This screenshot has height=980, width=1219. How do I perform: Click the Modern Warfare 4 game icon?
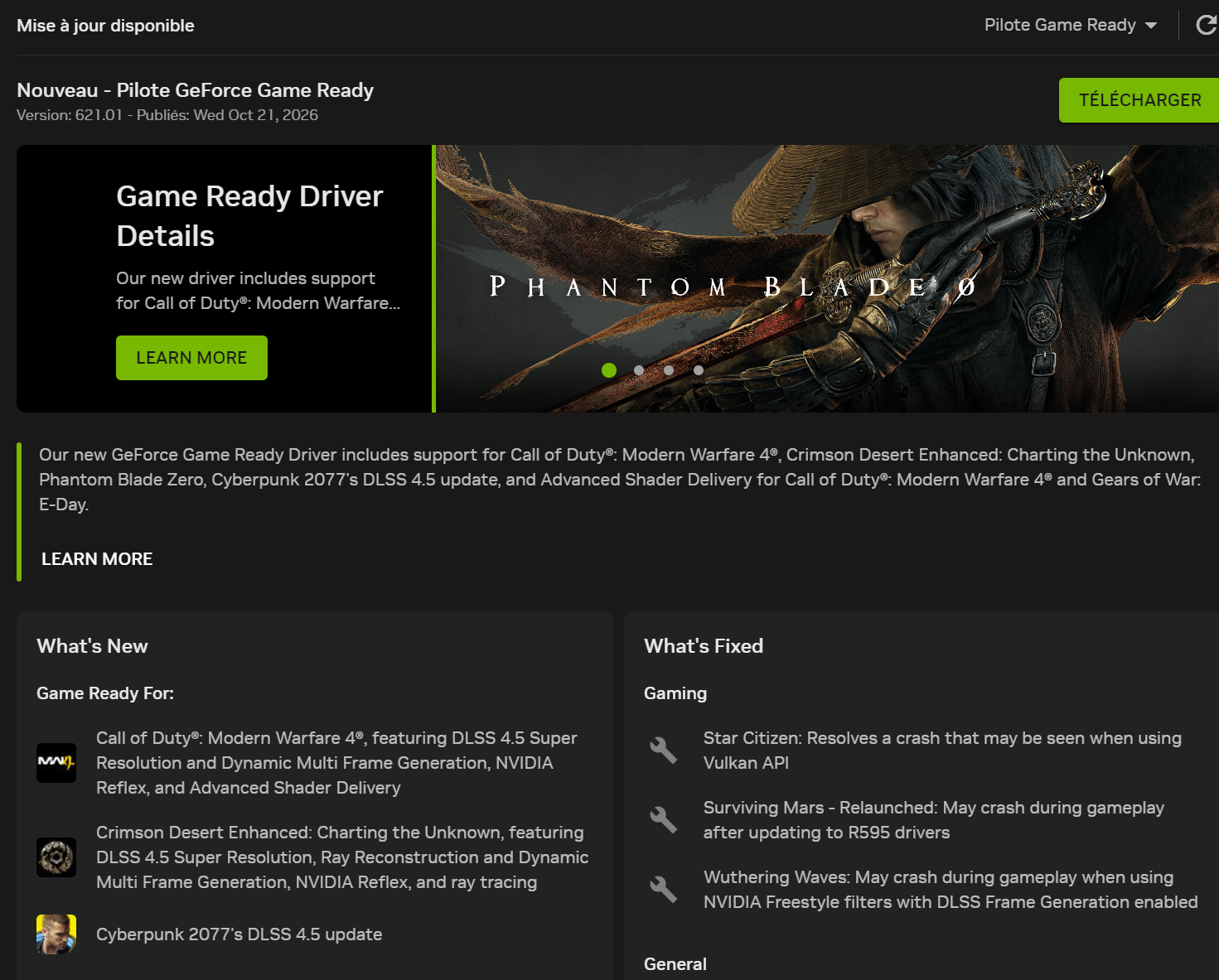pyautogui.click(x=56, y=763)
